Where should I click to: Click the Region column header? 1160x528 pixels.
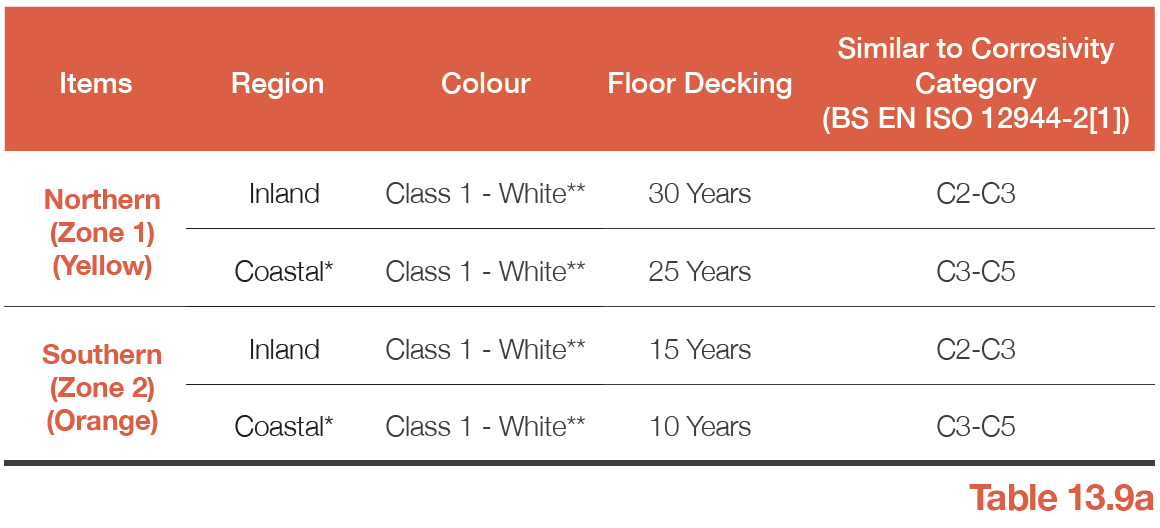(x=277, y=83)
